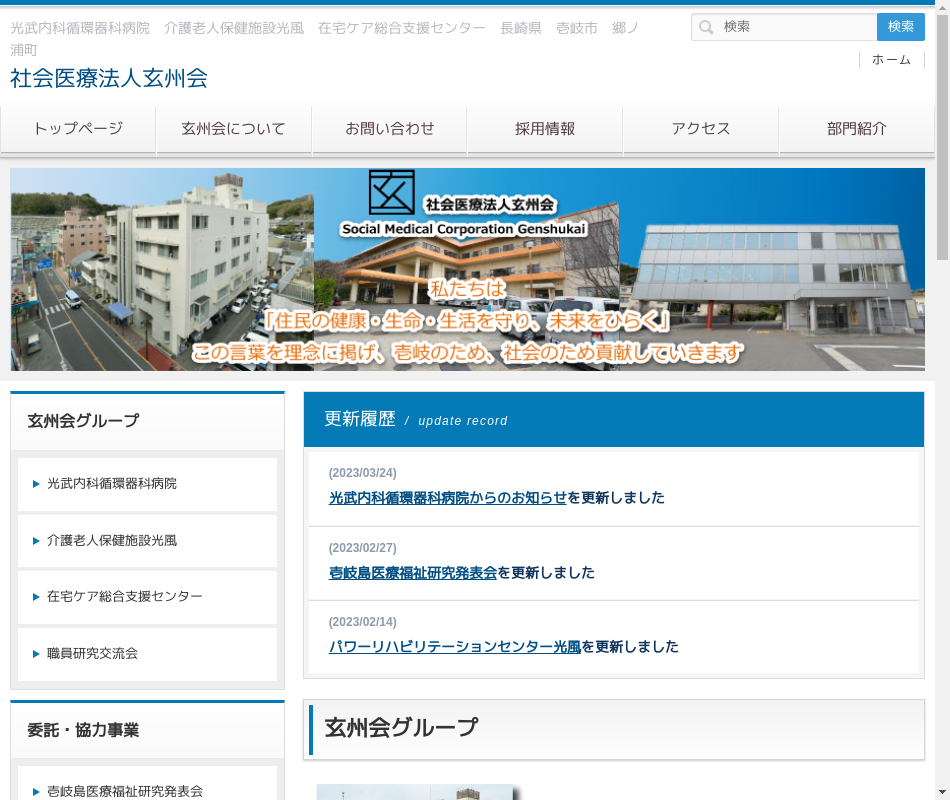Navigate to お問い合わせ page
The image size is (950, 800).
tap(389, 129)
